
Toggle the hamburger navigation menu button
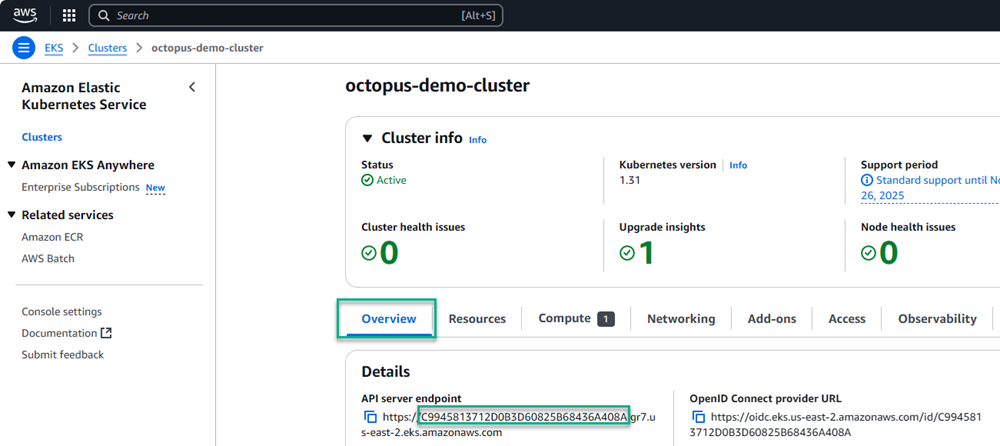pos(24,48)
